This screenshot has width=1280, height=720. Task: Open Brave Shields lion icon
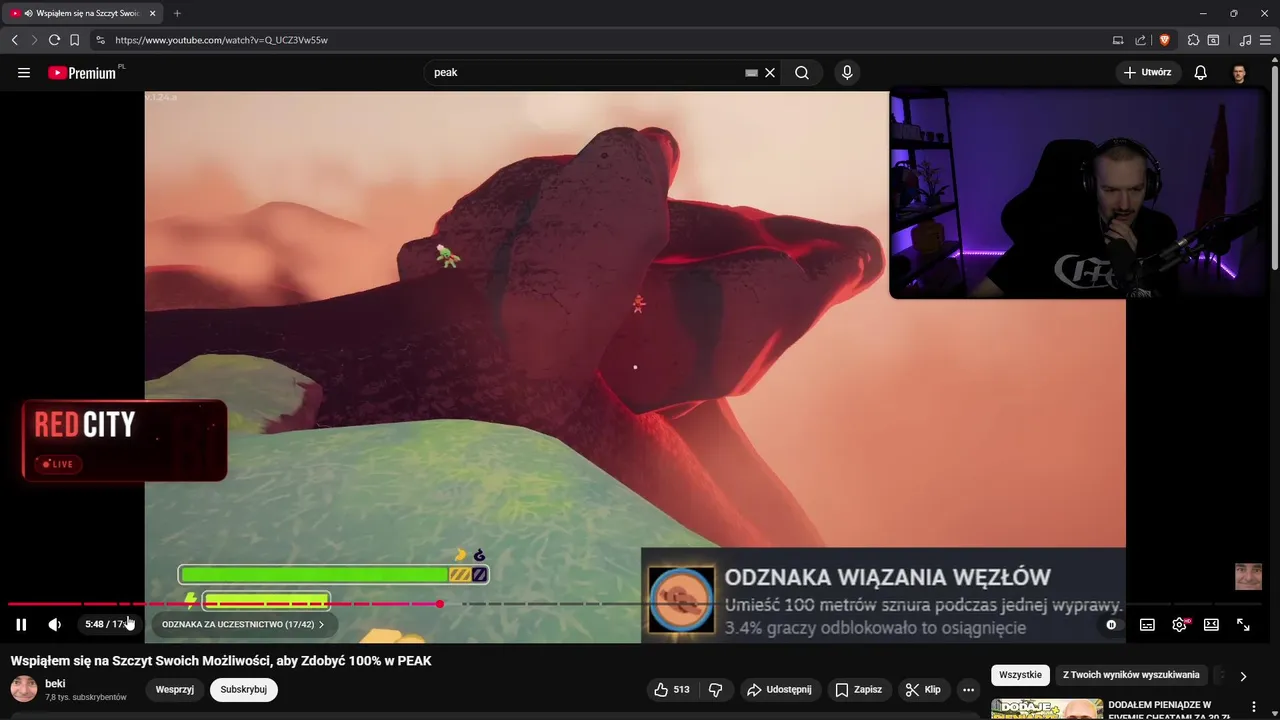[x=1164, y=40]
